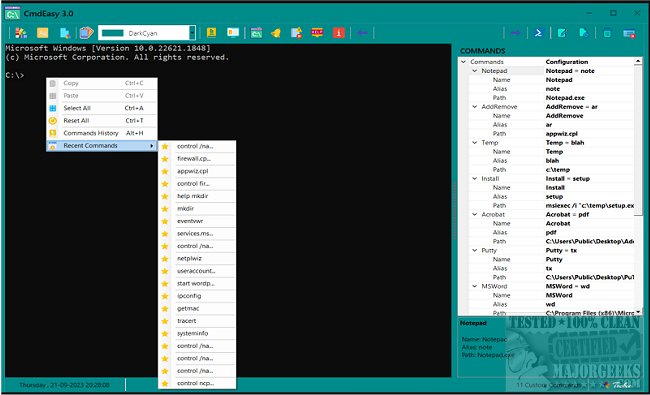Click the blue right arrow icon
The image size is (650, 395).
515,33
